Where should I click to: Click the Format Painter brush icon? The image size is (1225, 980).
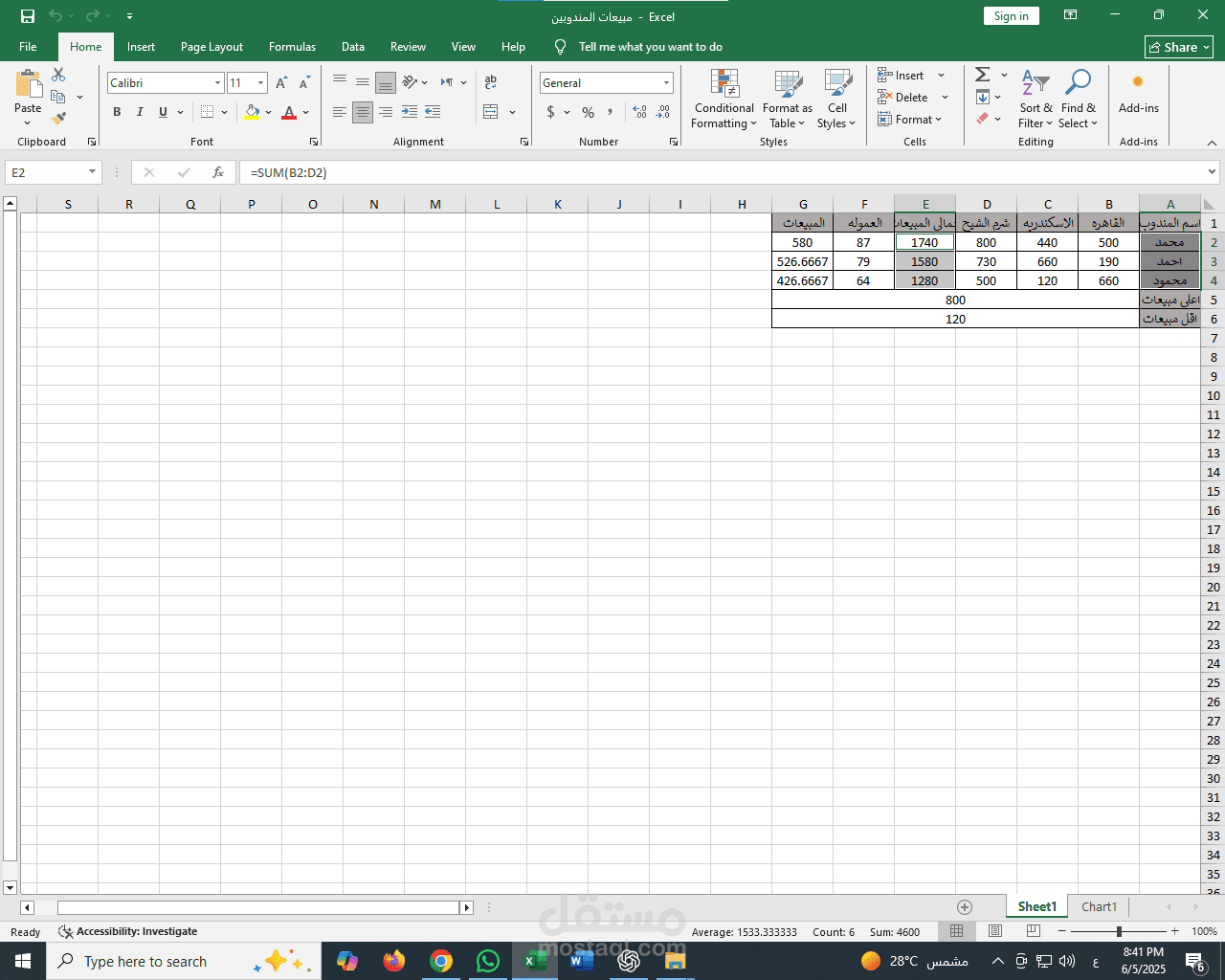click(x=59, y=118)
